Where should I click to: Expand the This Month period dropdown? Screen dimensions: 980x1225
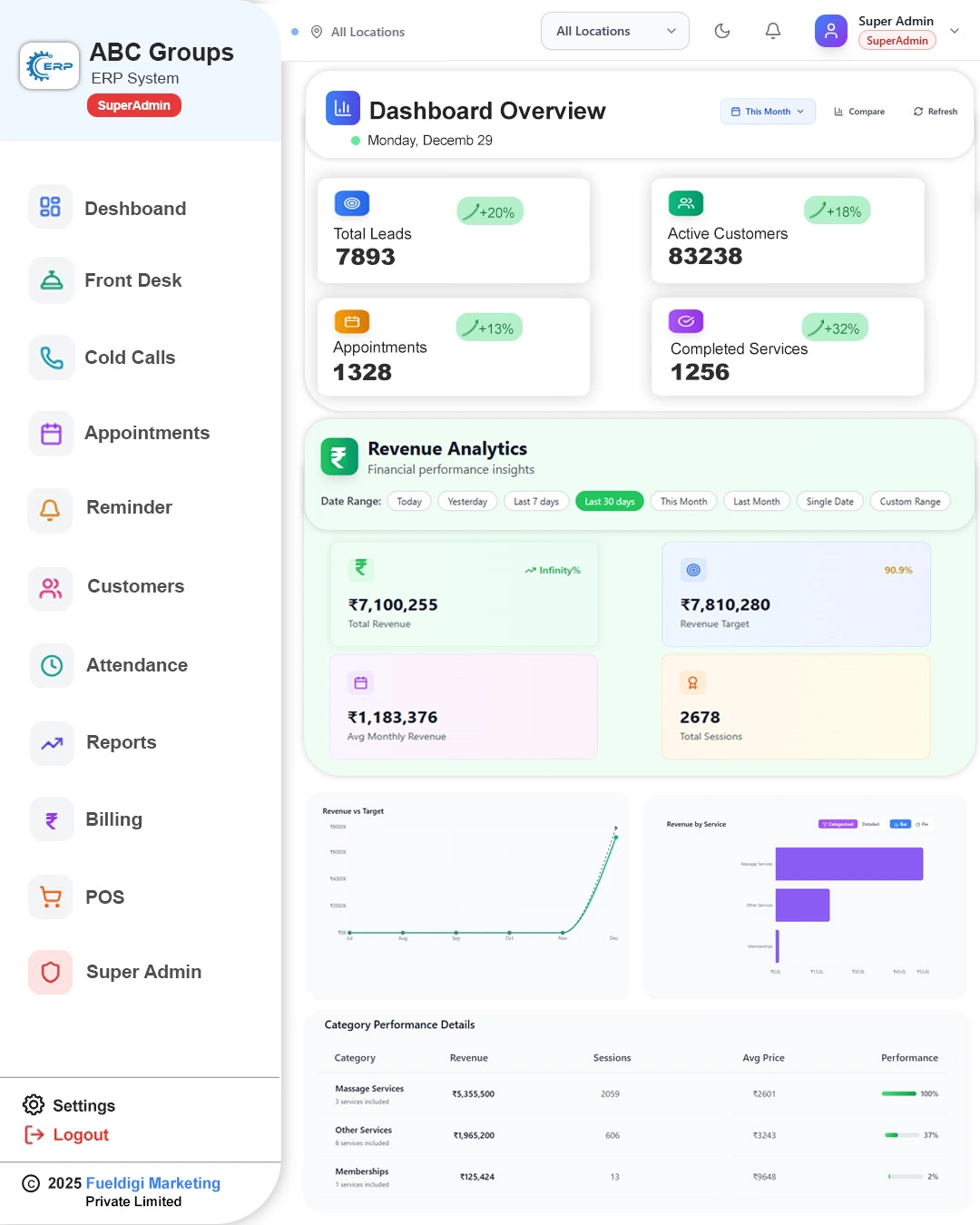(x=768, y=112)
